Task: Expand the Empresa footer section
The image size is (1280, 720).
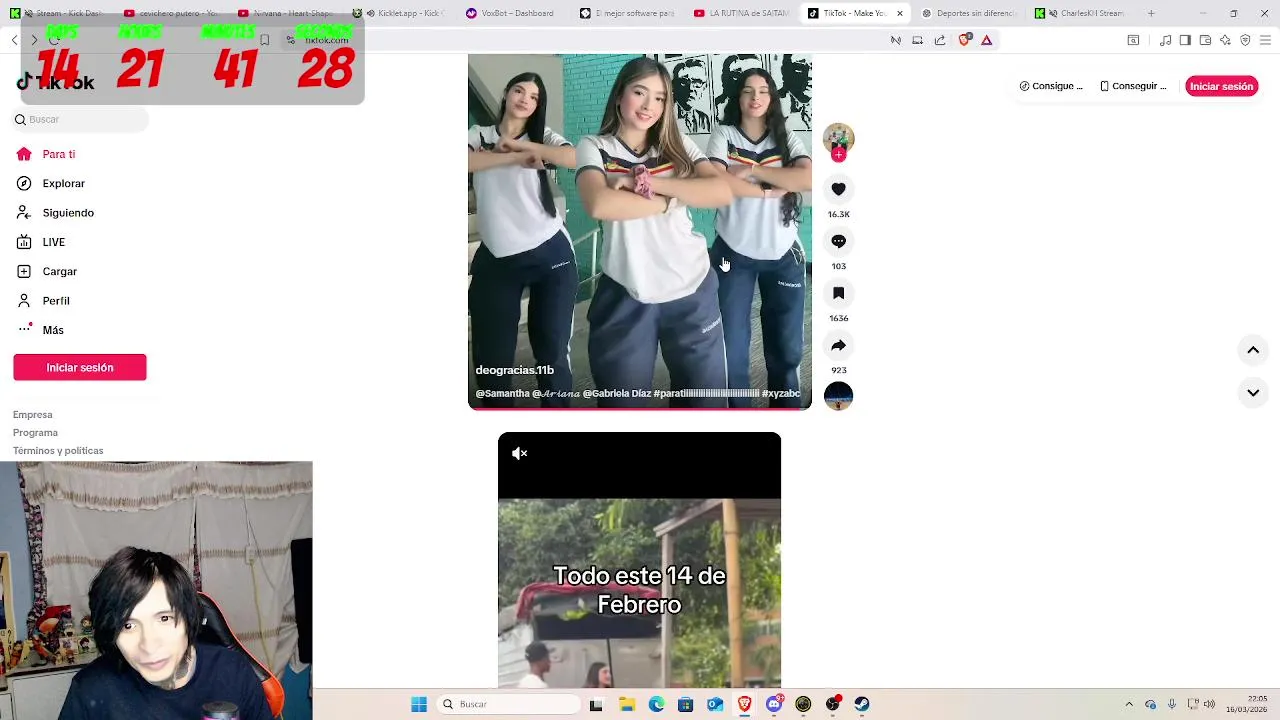Action: pyautogui.click(x=33, y=415)
